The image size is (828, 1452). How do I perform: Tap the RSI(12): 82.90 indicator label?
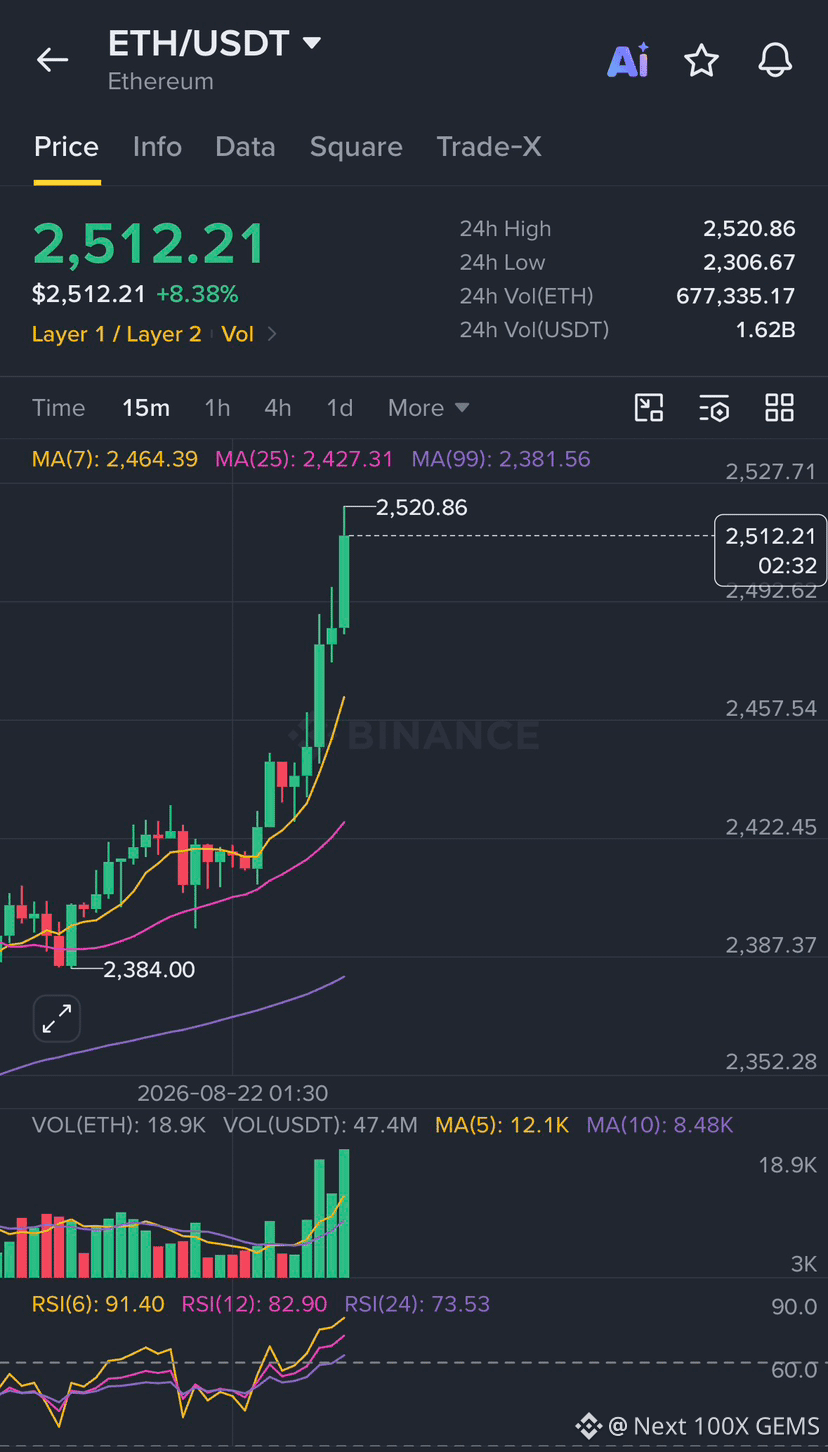click(254, 1304)
